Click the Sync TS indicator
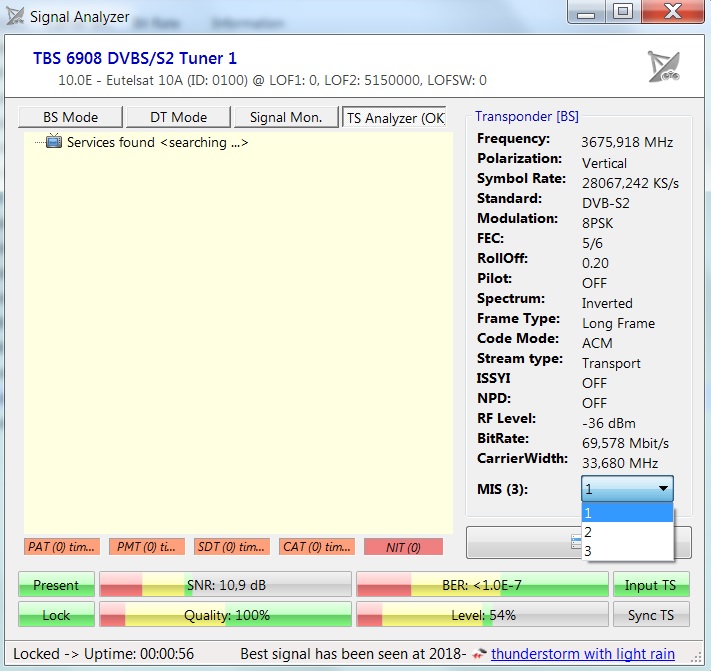The height and width of the screenshot is (671, 711). 651,615
